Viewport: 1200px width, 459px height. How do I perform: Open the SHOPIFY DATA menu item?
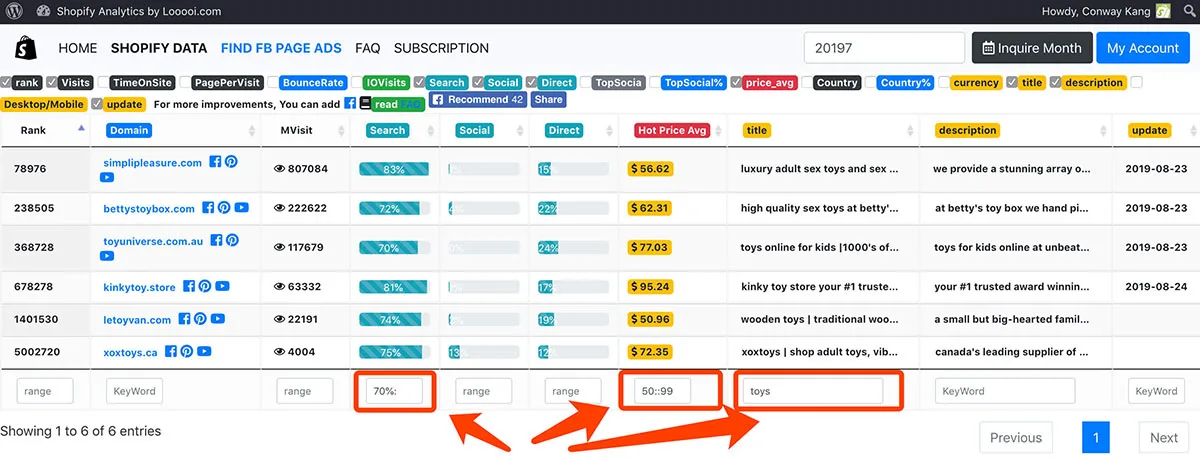[159, 48]
